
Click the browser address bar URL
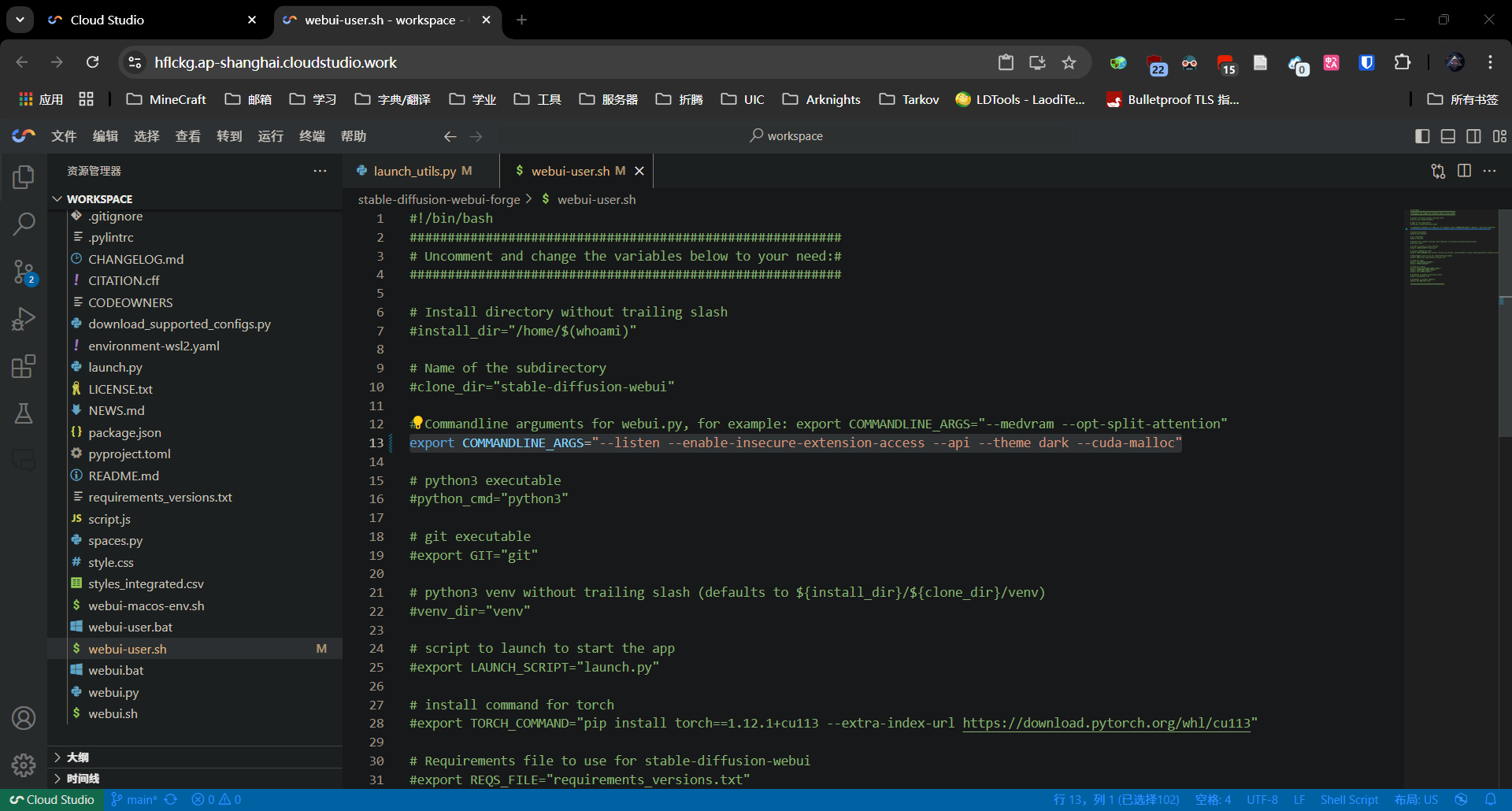tap(276, 62)
